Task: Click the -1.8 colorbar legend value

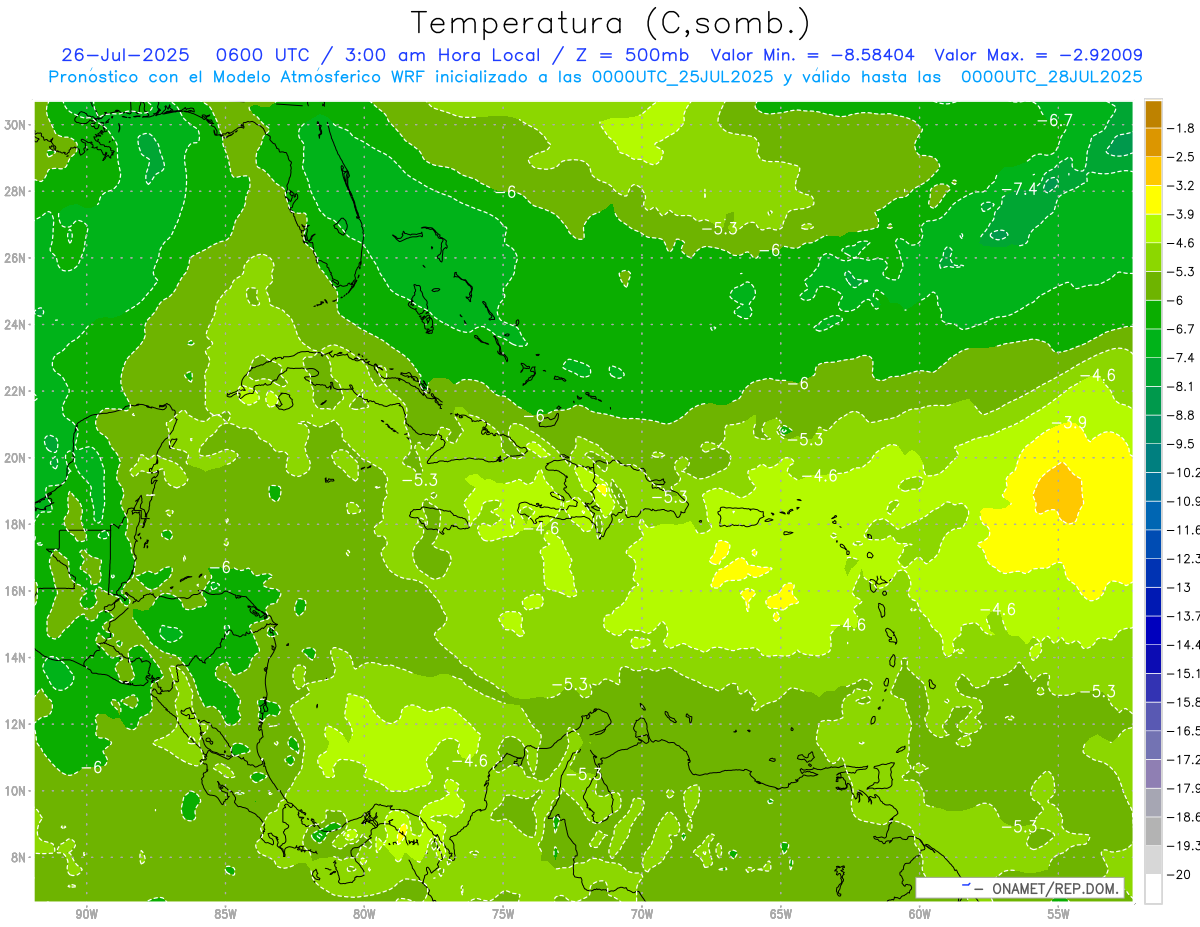Action: 1181,128
